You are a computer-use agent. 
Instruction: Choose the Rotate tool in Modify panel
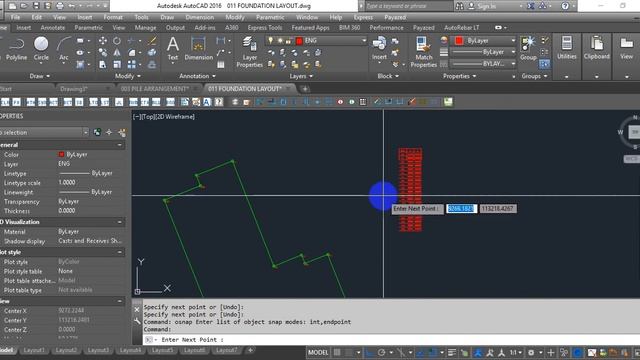(117, 41)
